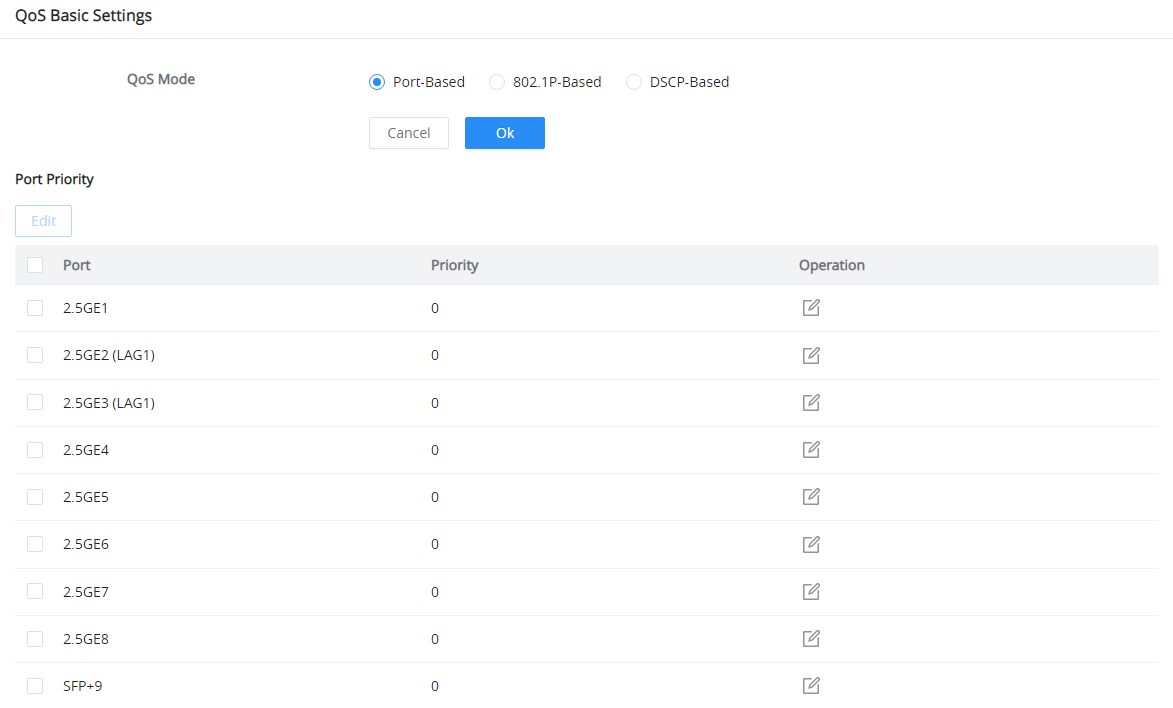Click the Port Priority section title
The height and width of the screenshot is (708, 1173).
pyautogui.click(x=54, y=179)
